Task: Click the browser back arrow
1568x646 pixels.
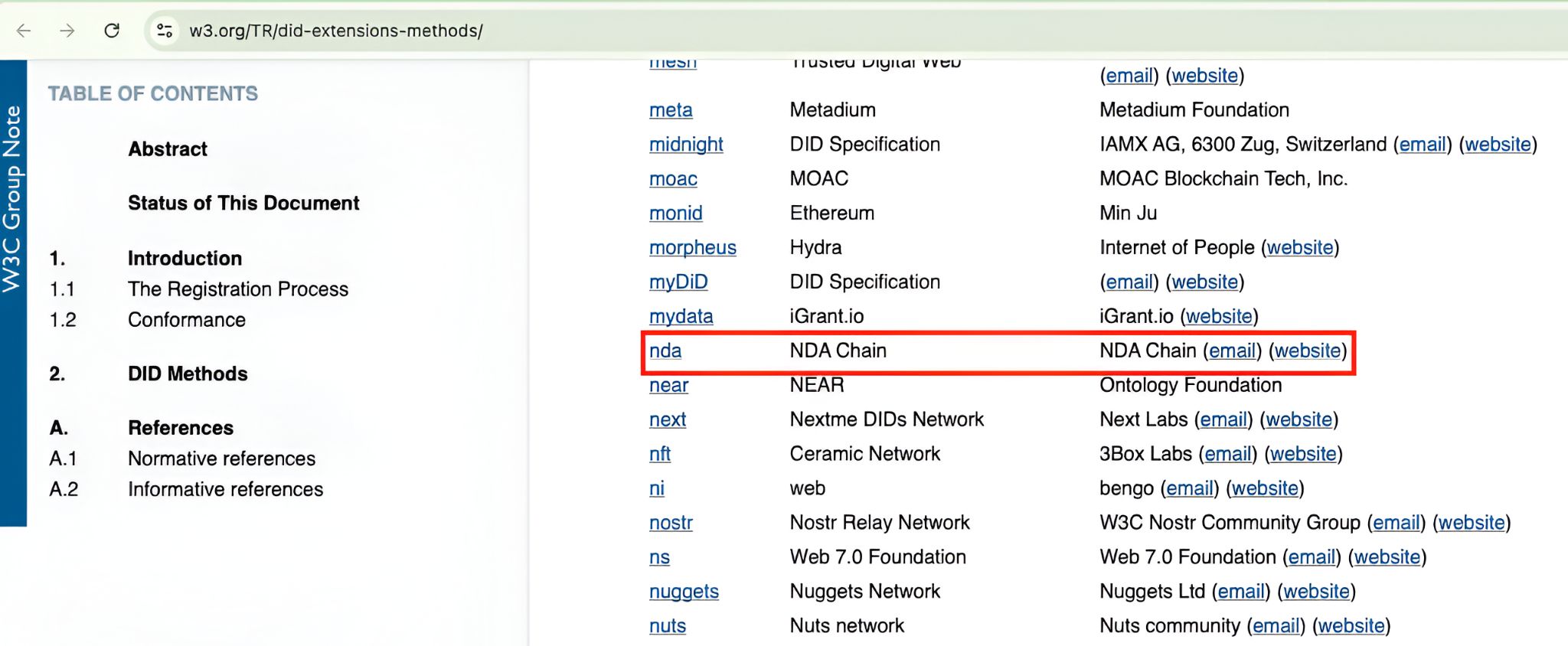Action: 24,31
